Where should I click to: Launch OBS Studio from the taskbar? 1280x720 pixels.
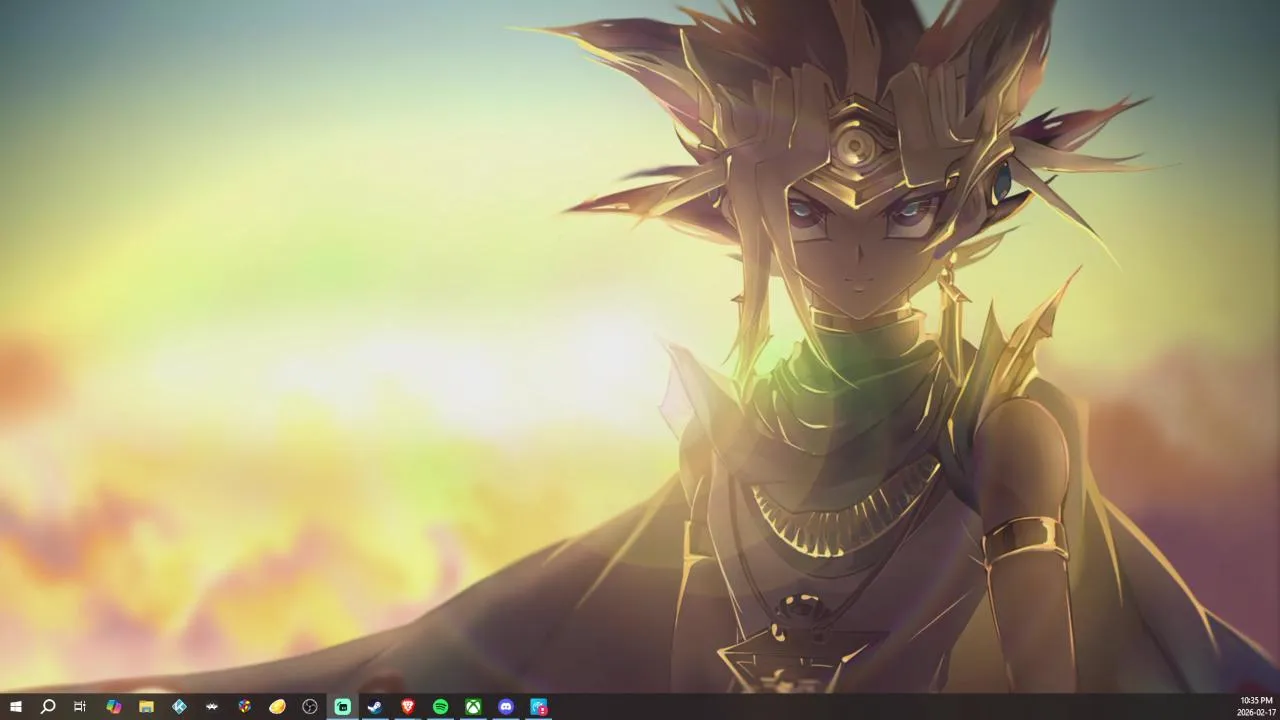[310, 707]
